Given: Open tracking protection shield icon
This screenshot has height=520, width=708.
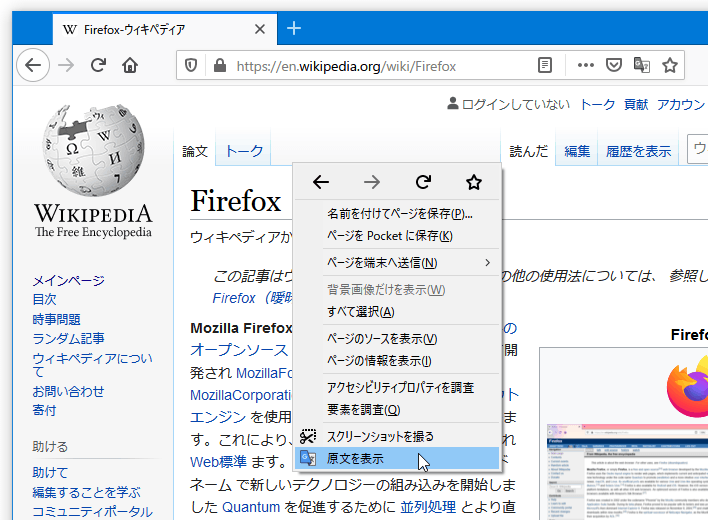Looking at the screenshot, I should 191,66.
